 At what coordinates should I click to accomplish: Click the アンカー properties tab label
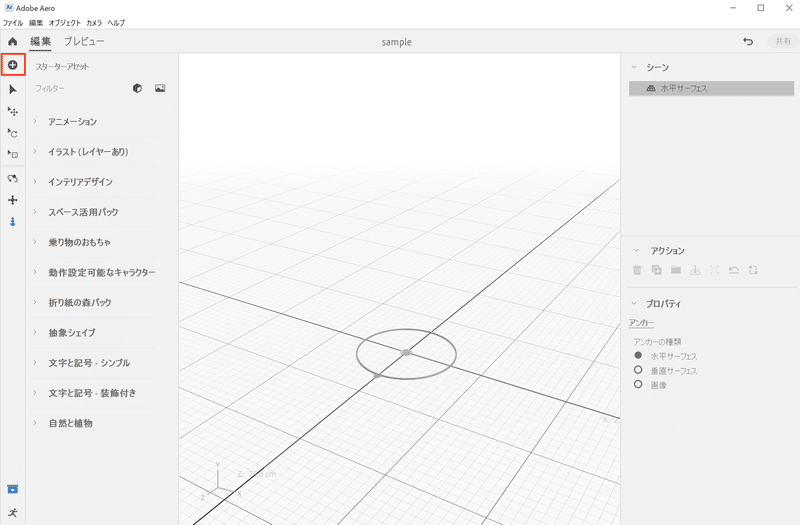click(x=641, y=322)
